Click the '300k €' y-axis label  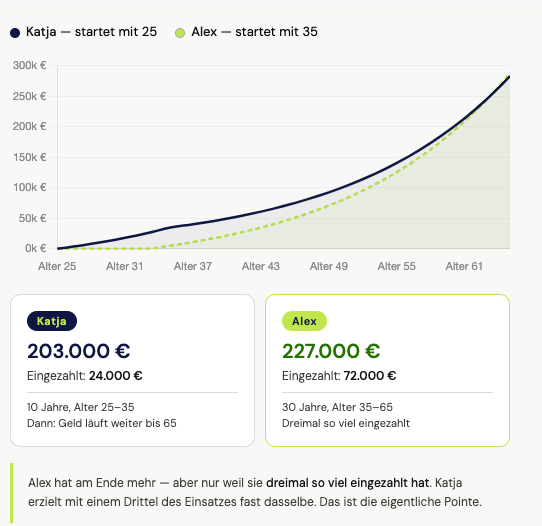pyautogui.click(x=29, y=65)
